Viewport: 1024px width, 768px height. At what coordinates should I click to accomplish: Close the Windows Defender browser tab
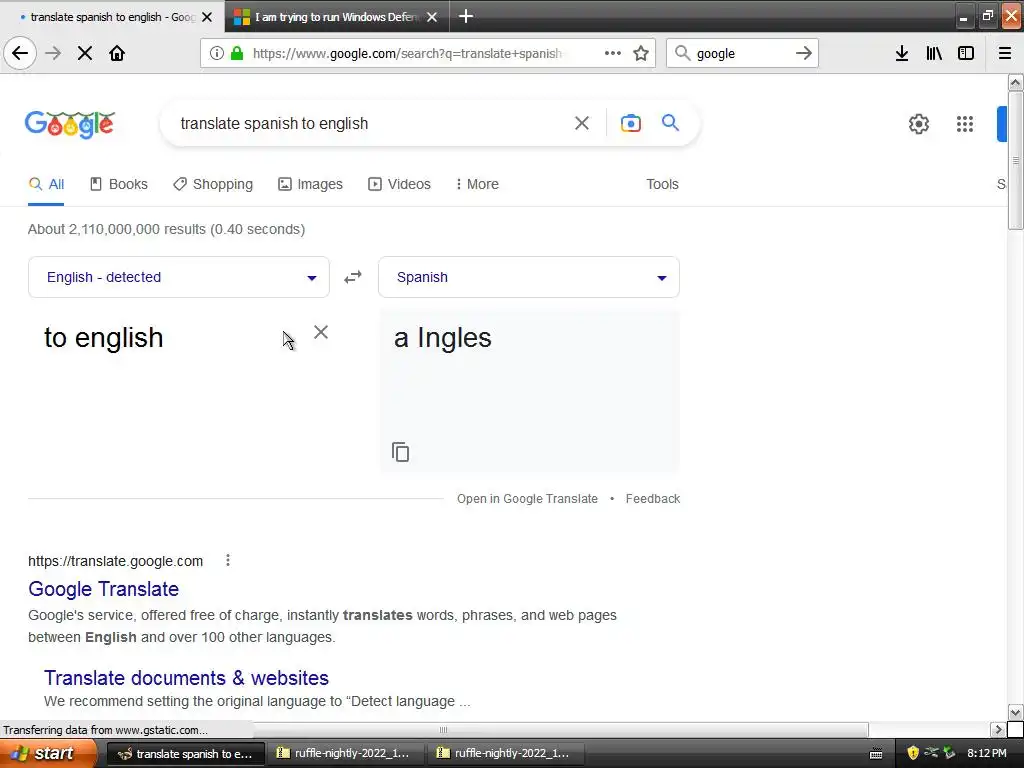tap(432, 17)
